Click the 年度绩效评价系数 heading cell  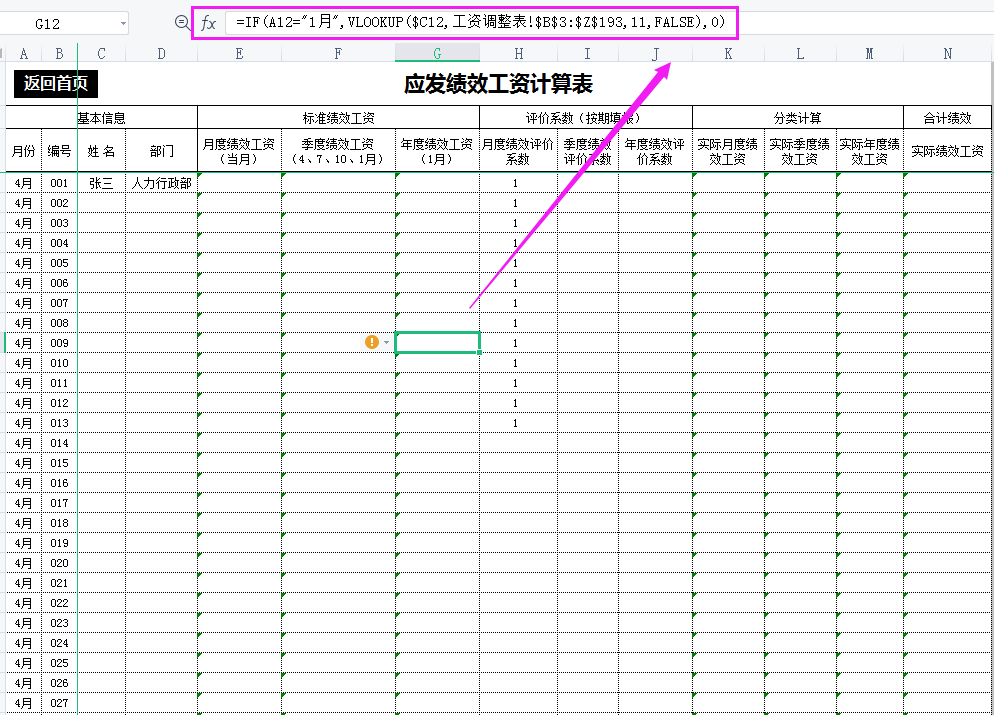coord(655,151)
